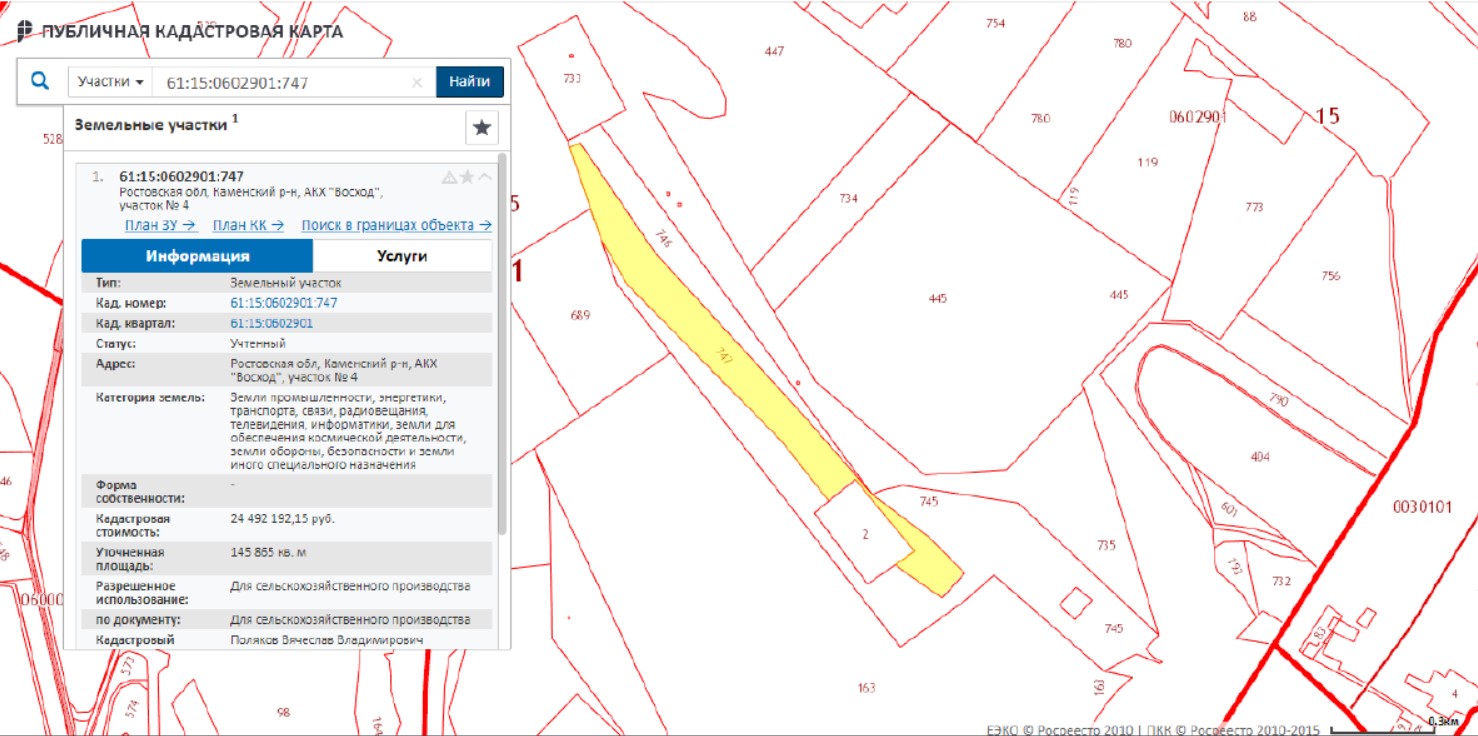Click the magnifying glass search icon

[39, 81]
